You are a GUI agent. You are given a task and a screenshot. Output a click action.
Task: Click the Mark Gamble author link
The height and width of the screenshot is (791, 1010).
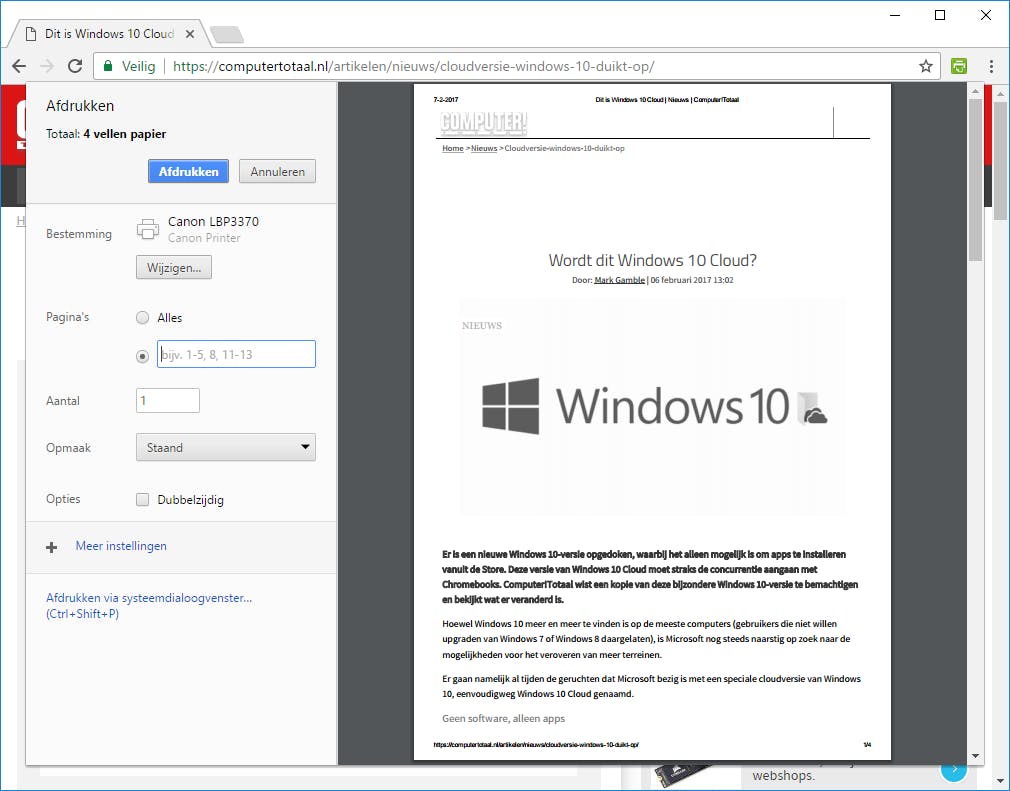coord(619,280)
